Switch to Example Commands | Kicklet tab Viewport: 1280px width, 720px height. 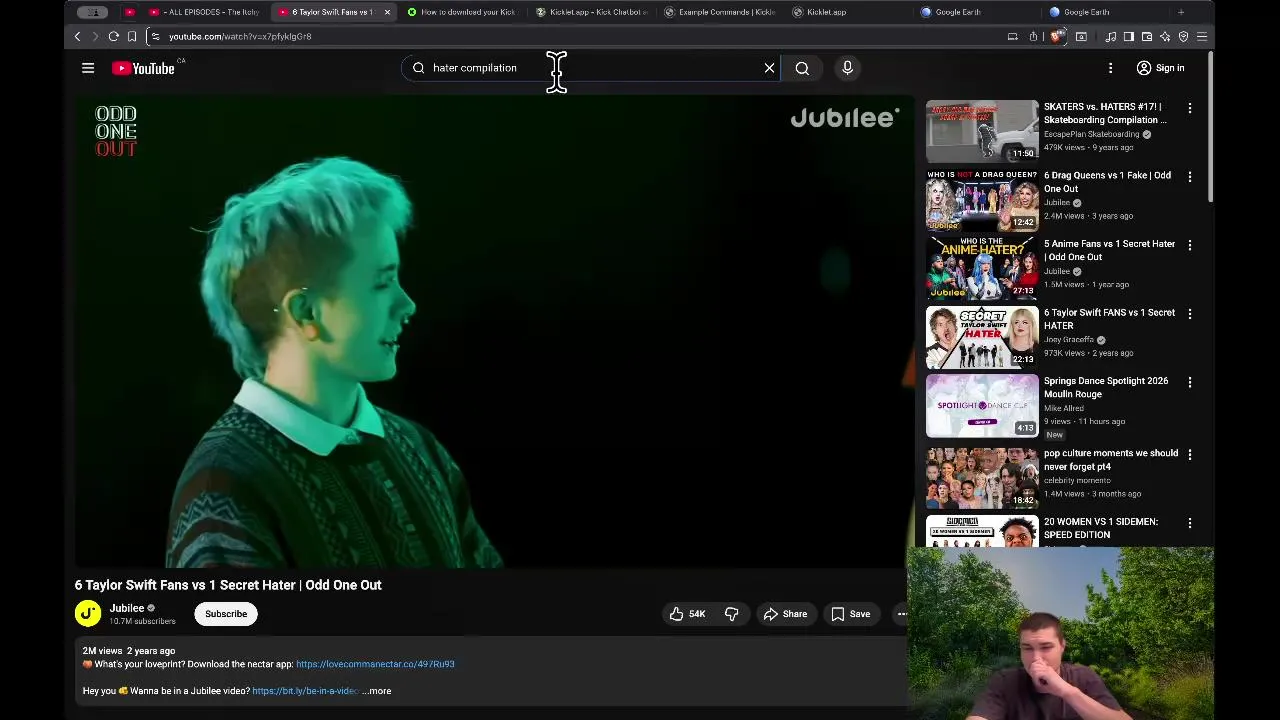720,12
